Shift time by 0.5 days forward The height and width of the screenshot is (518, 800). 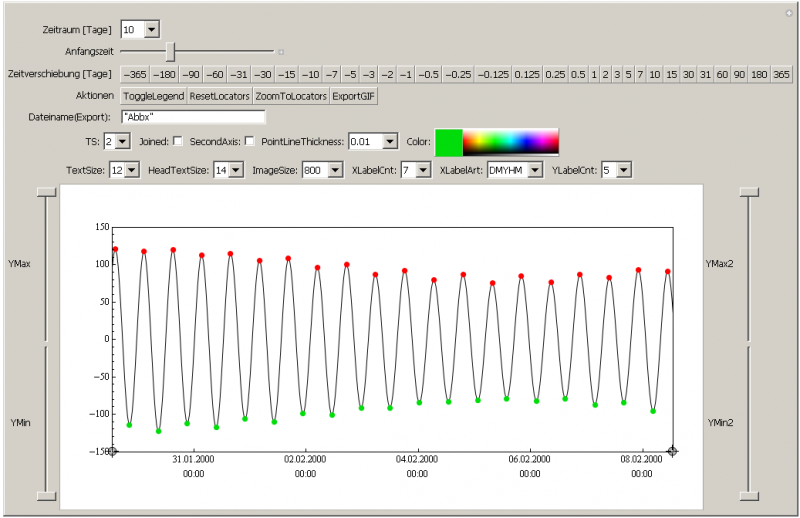pyautogui.click(x=578, y=75)
